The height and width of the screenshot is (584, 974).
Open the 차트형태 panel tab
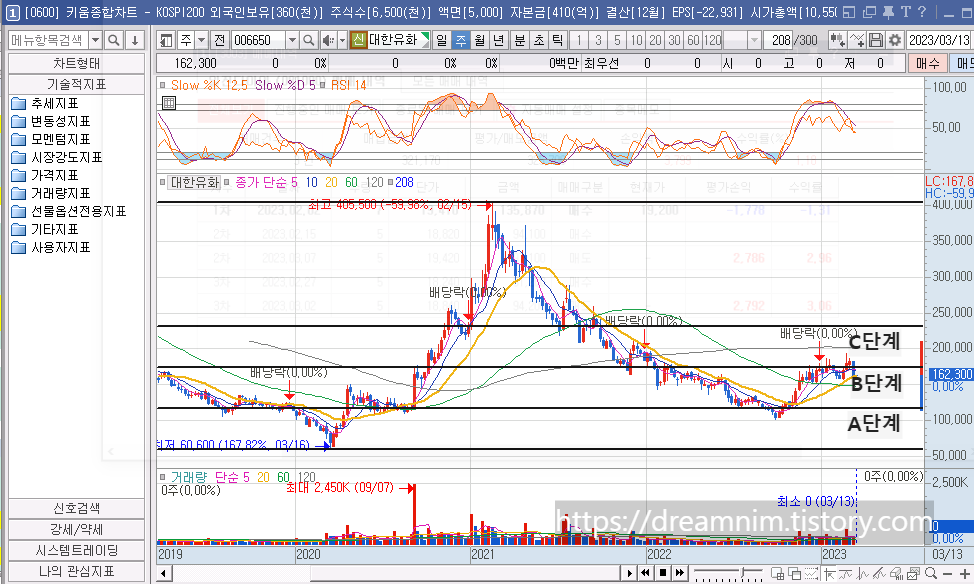click(76, 63)
